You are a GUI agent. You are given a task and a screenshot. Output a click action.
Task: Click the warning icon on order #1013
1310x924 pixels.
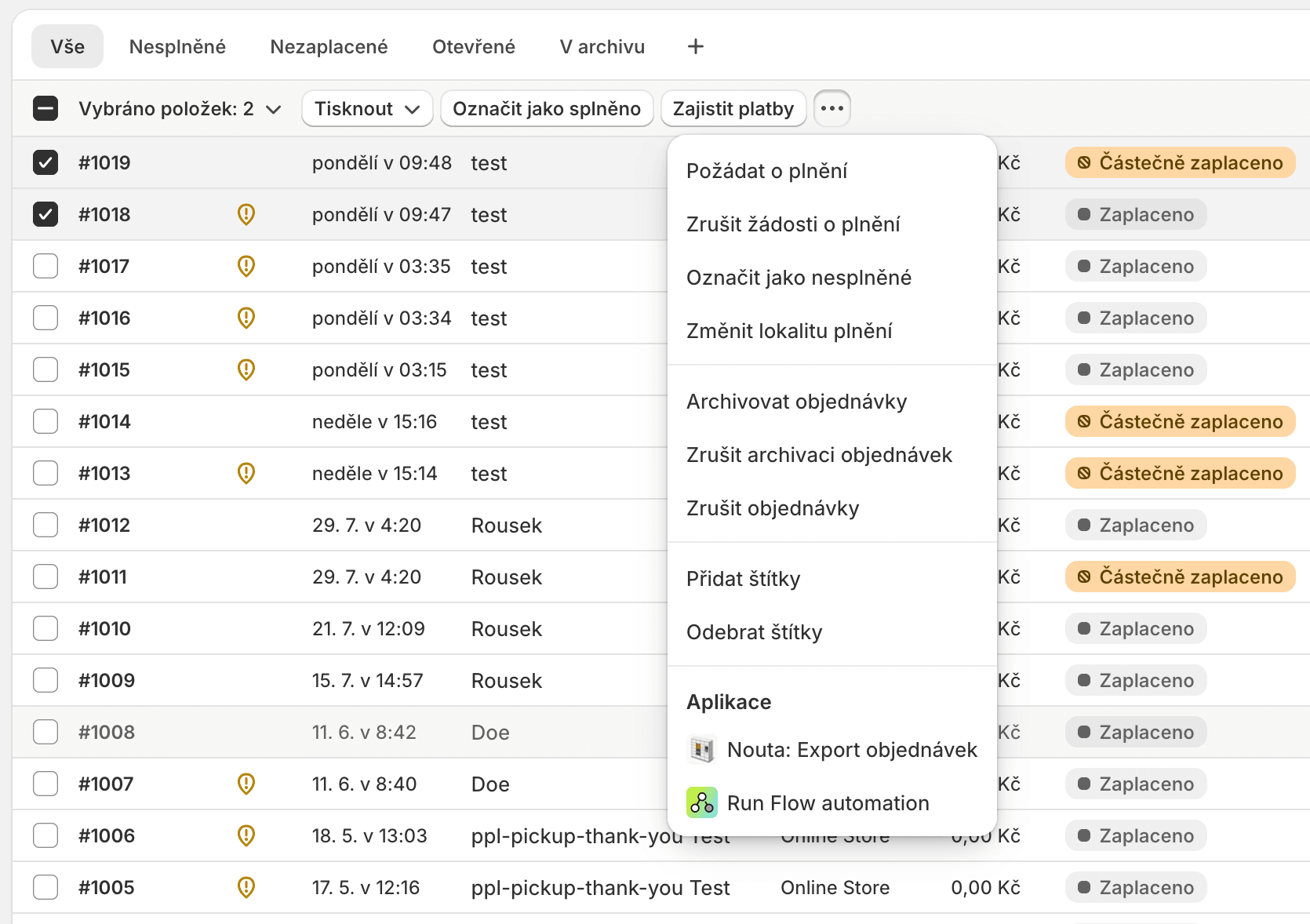click(x=246, y=473)
